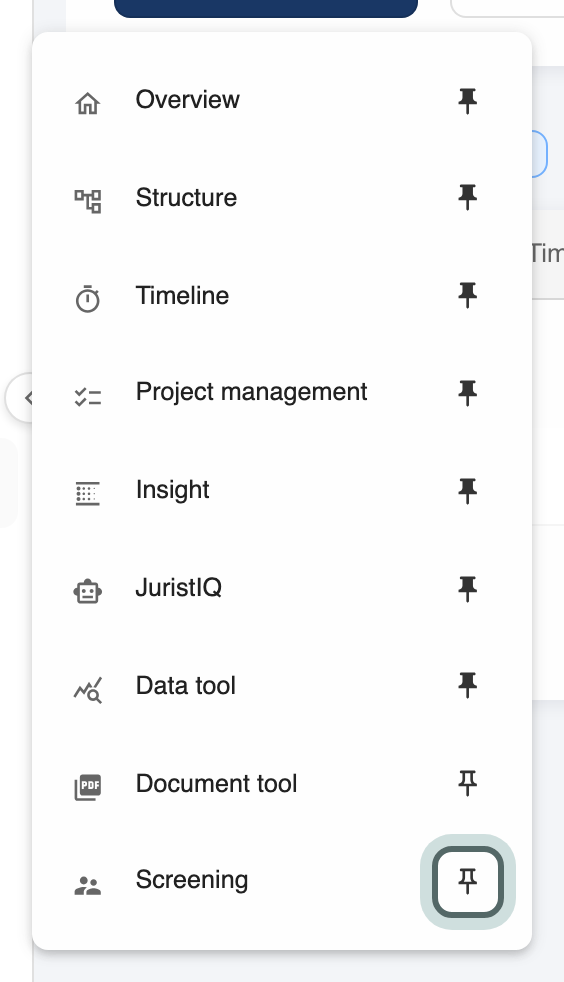Open the Overview page
Image resolution: width=564 pixels, height=982 pixels.
188,100
